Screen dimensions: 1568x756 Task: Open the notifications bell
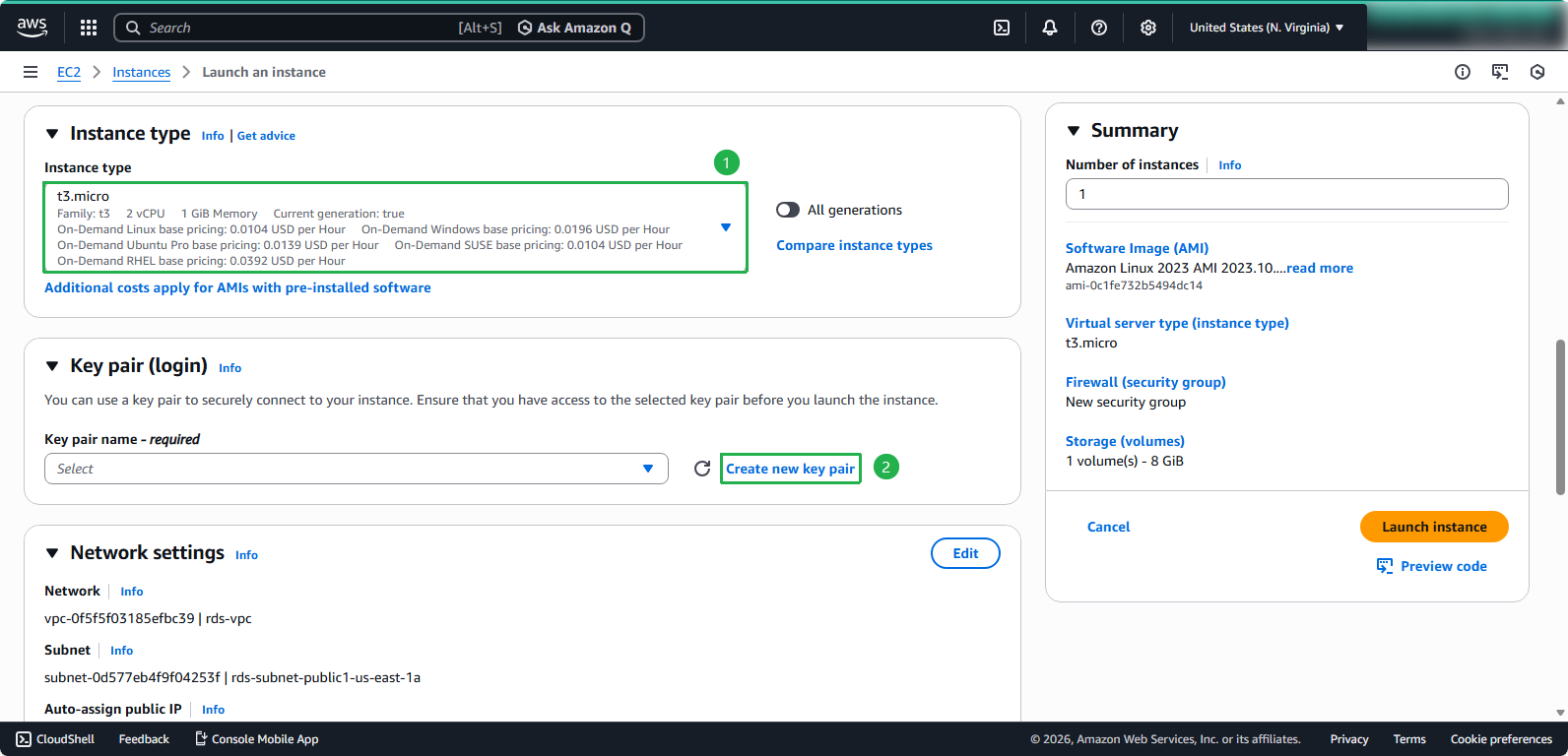pos(1050,28)
